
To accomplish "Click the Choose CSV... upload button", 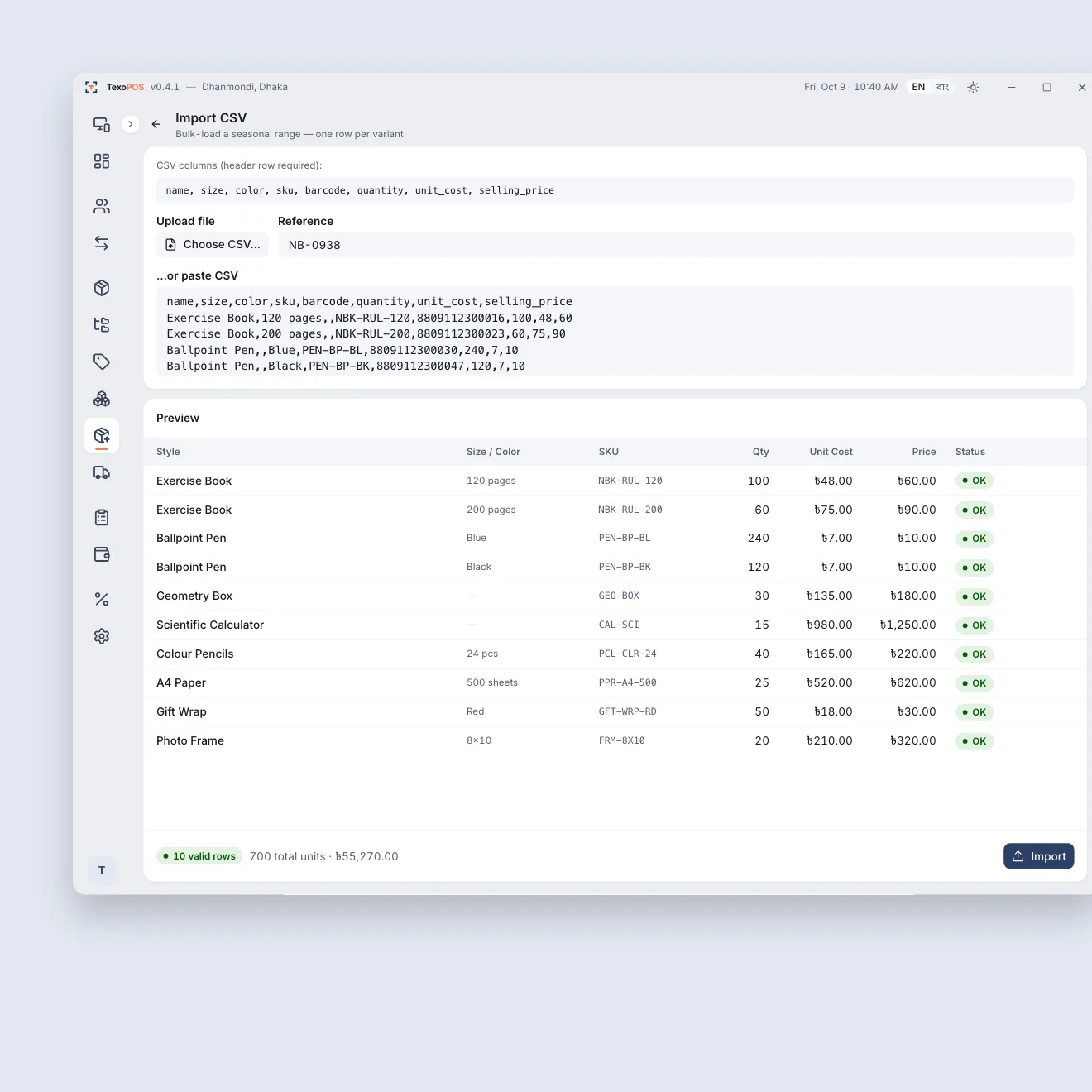I will tap(213, 244).
